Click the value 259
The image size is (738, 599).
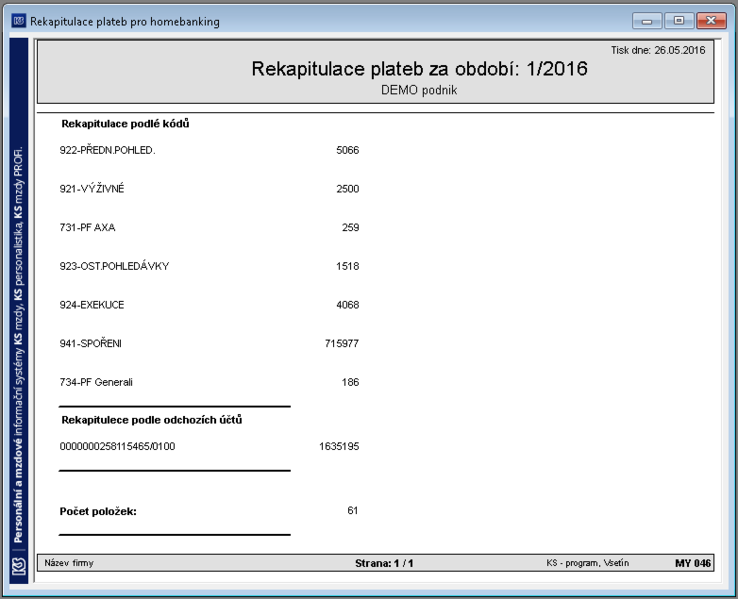pos(350,227)
